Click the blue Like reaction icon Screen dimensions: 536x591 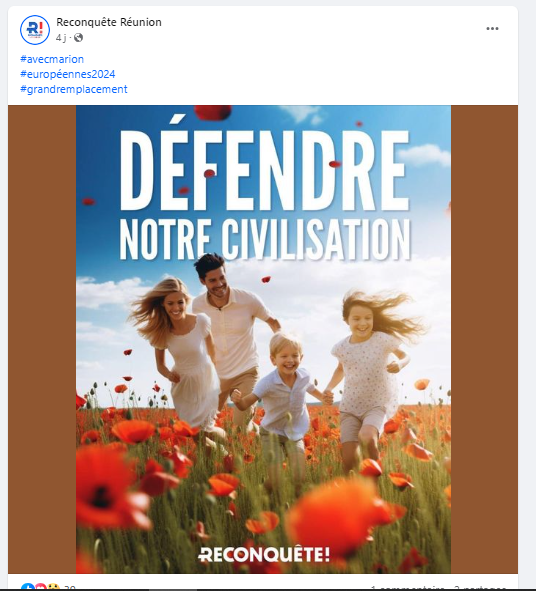[x=28, y=587]
